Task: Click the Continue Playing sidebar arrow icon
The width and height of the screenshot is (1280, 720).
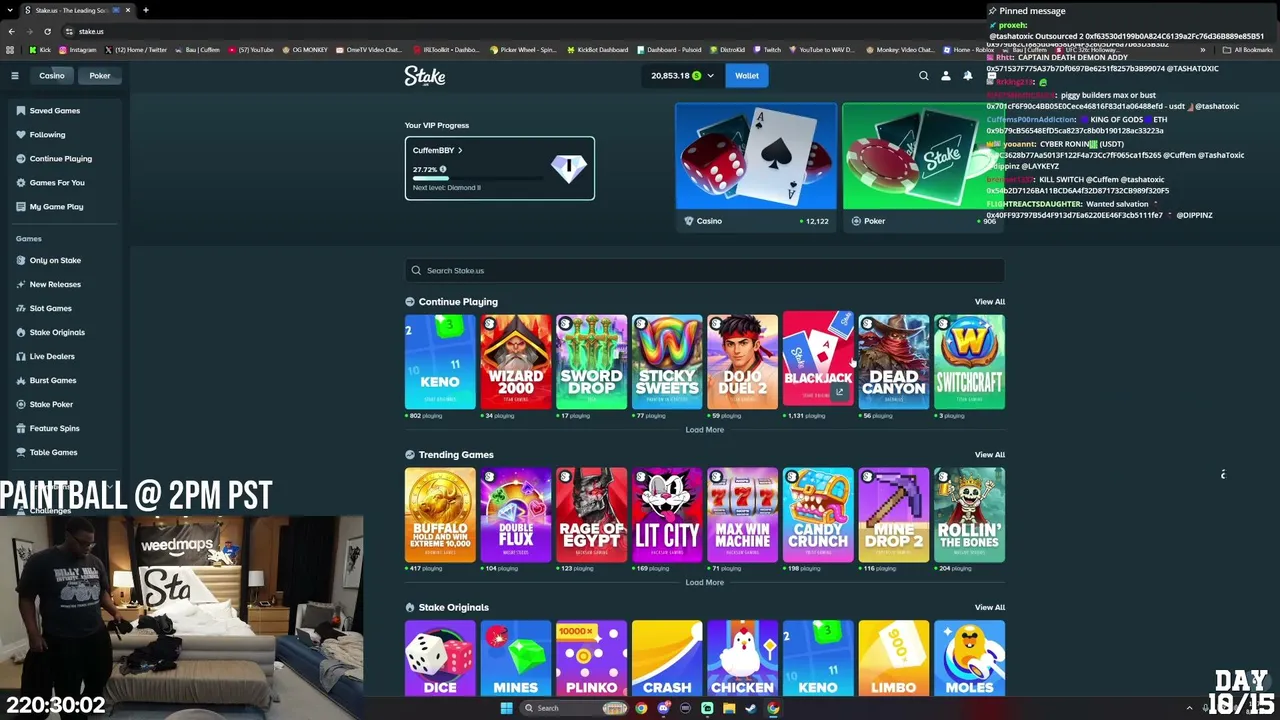Action: pos(21,159)
